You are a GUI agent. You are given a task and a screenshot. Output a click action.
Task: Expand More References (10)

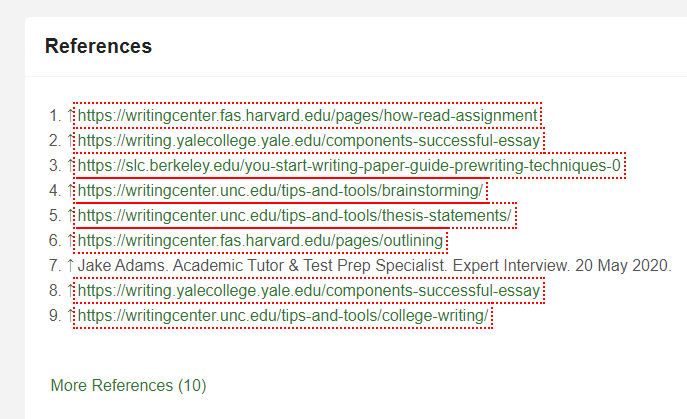coord(128,386)
